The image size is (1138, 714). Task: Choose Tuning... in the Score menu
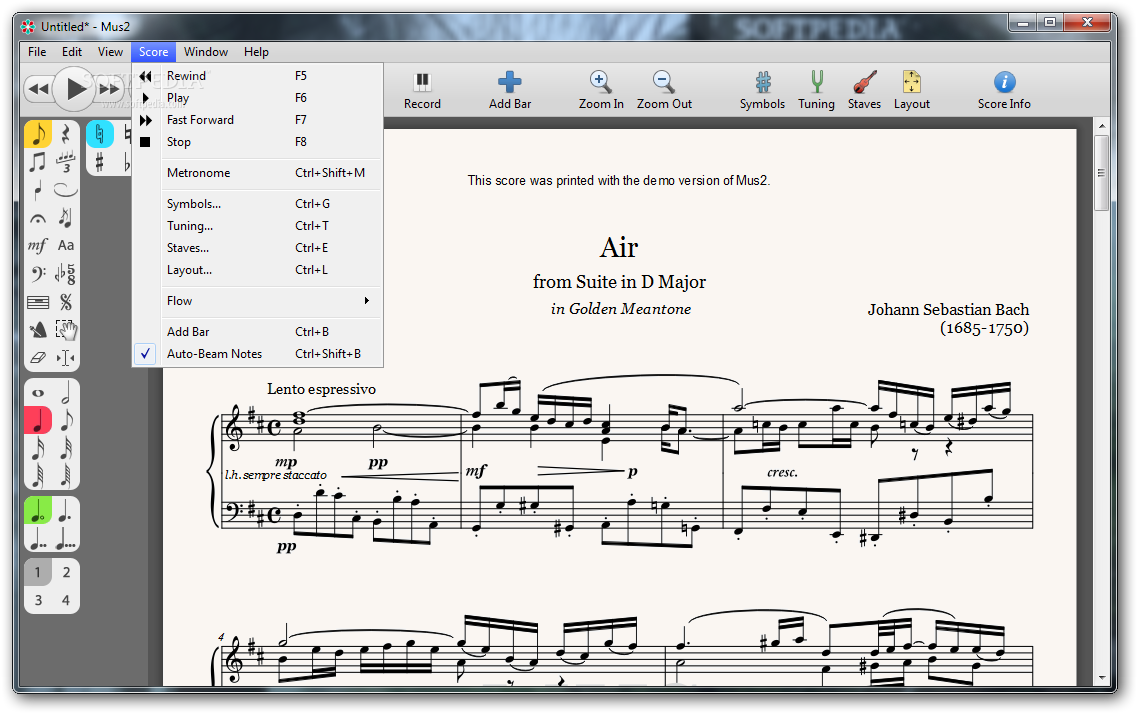point(258,226)
